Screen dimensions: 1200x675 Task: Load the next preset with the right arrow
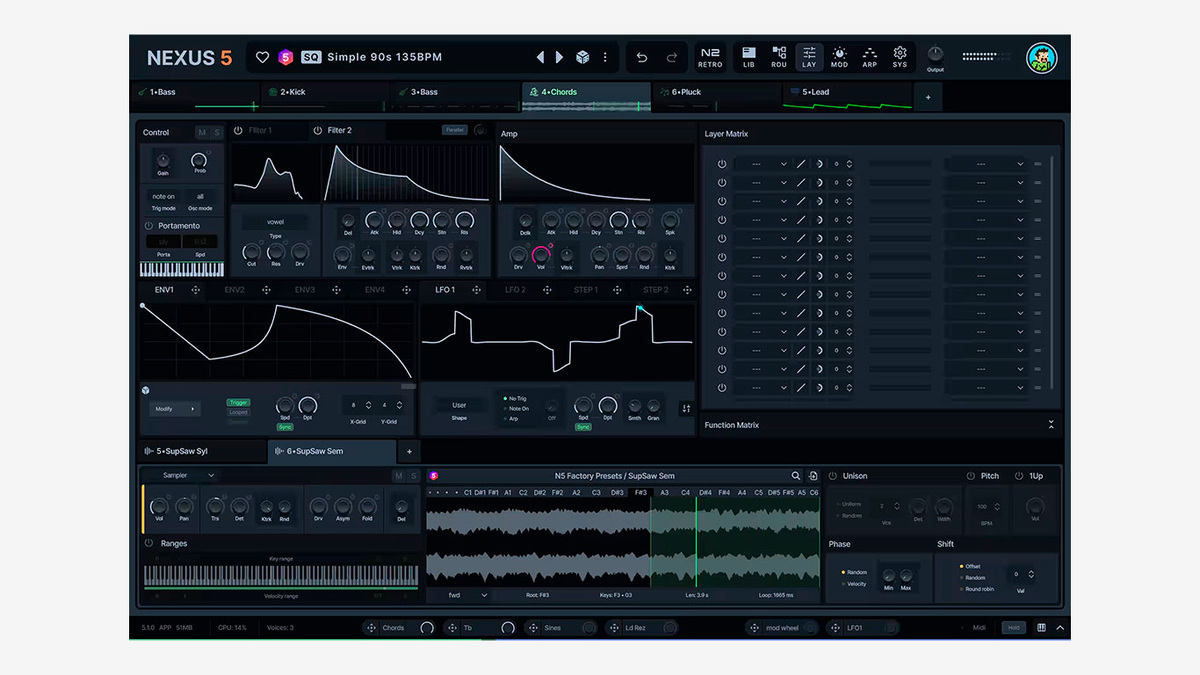coord(560,58)
